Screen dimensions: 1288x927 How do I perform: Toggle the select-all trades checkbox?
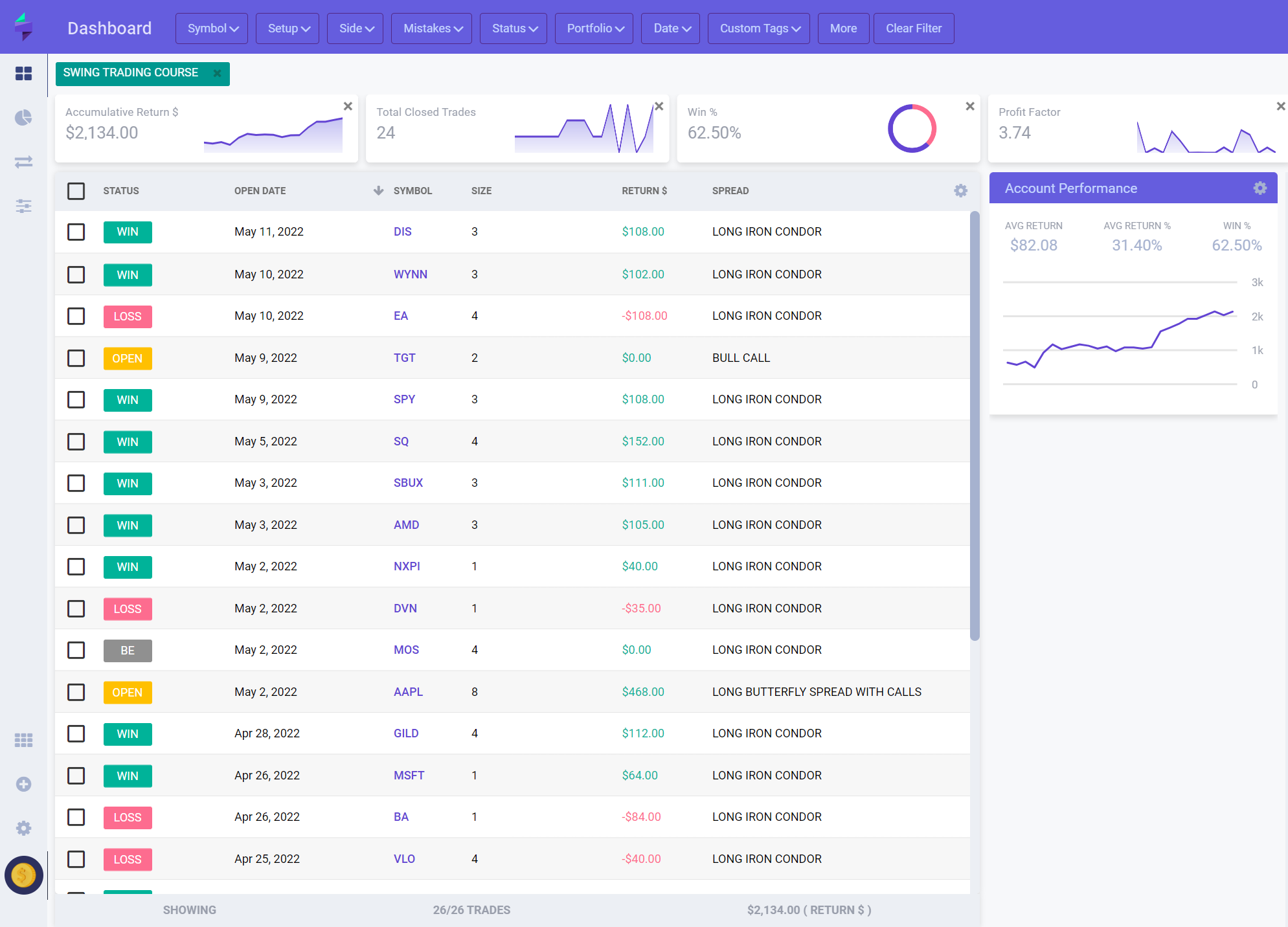[76, 191]
